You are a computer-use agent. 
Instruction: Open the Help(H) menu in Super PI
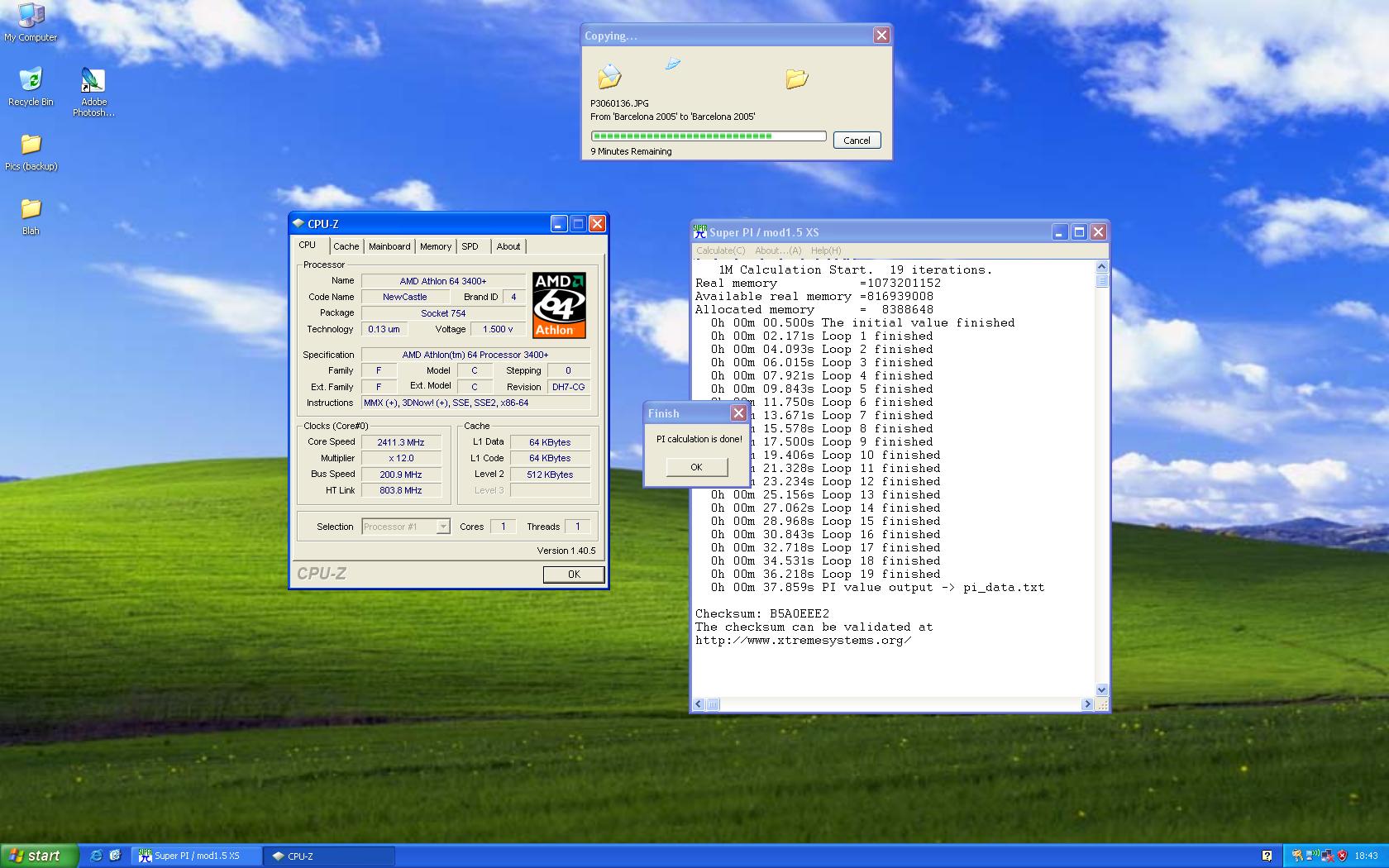[826, 250]
